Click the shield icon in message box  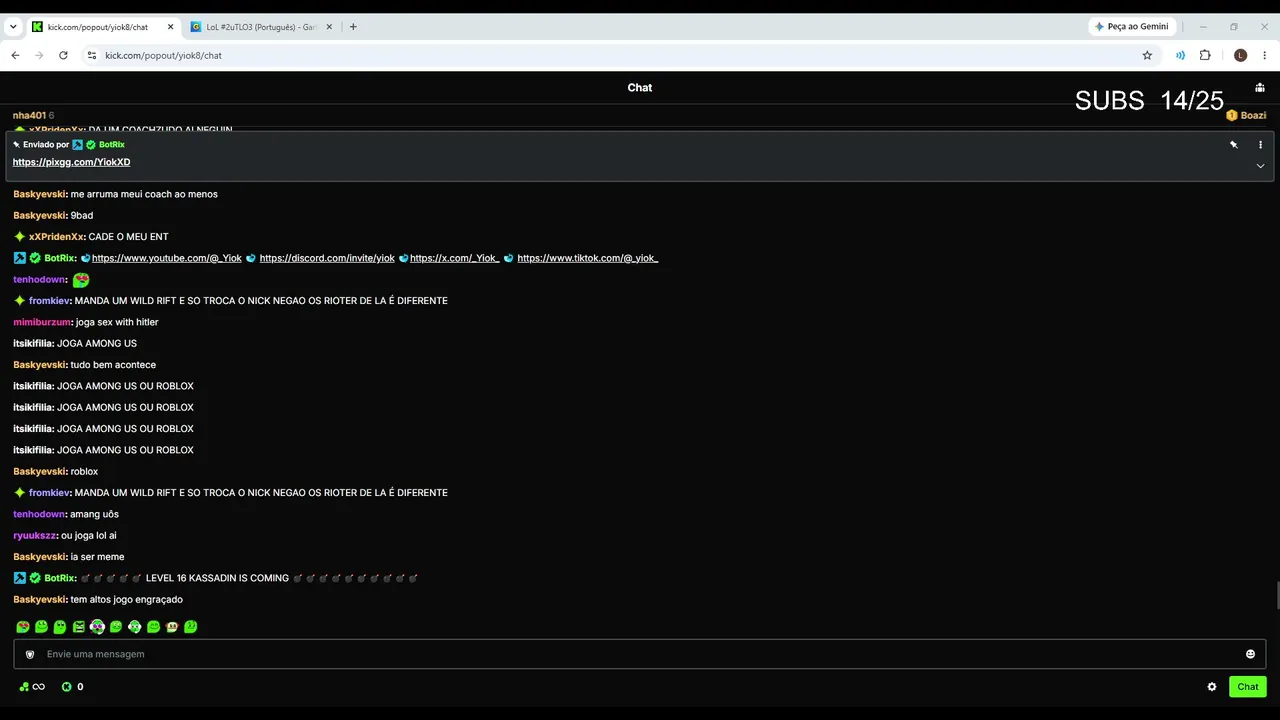point(30,654)
